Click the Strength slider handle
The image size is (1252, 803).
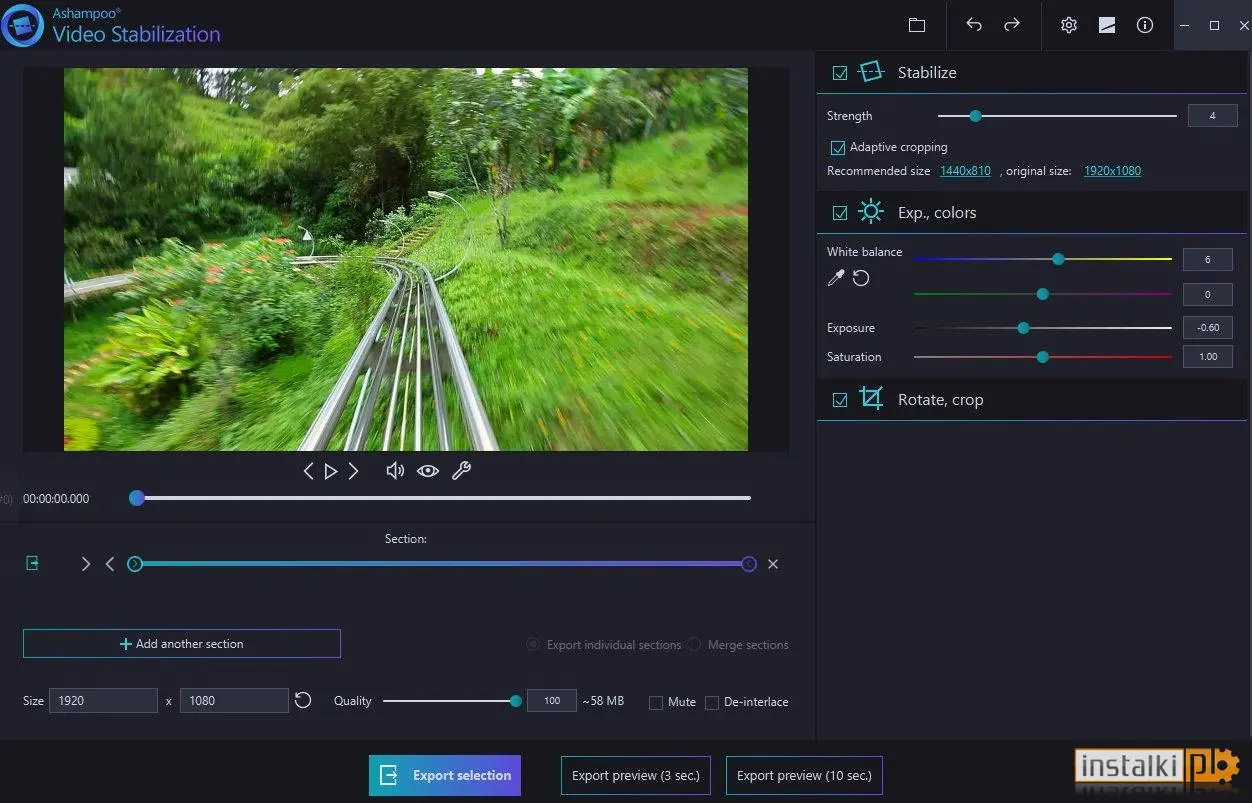(x=975, y=116)
